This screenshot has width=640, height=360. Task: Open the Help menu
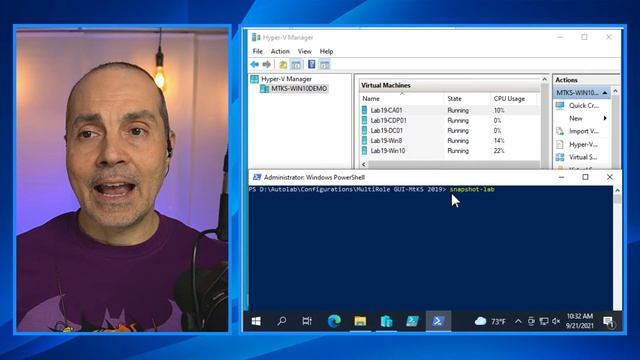coord(326,51)
